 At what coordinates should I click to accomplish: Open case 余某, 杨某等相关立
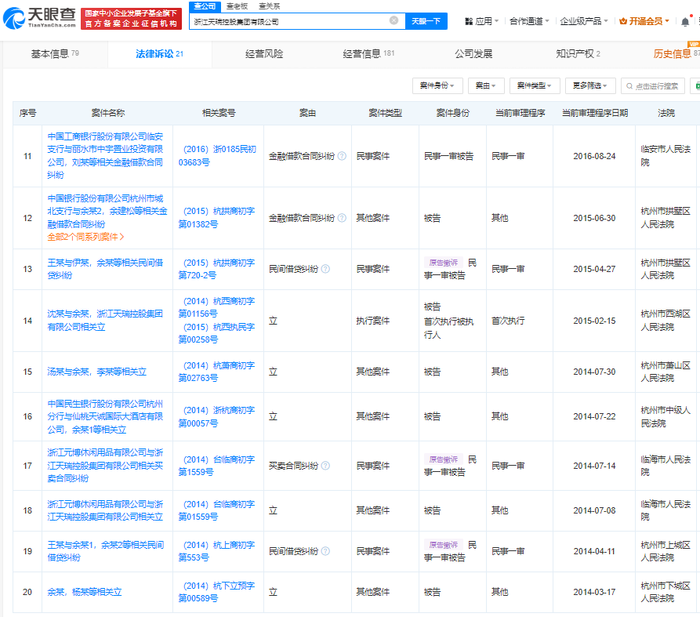coord(84,592)
